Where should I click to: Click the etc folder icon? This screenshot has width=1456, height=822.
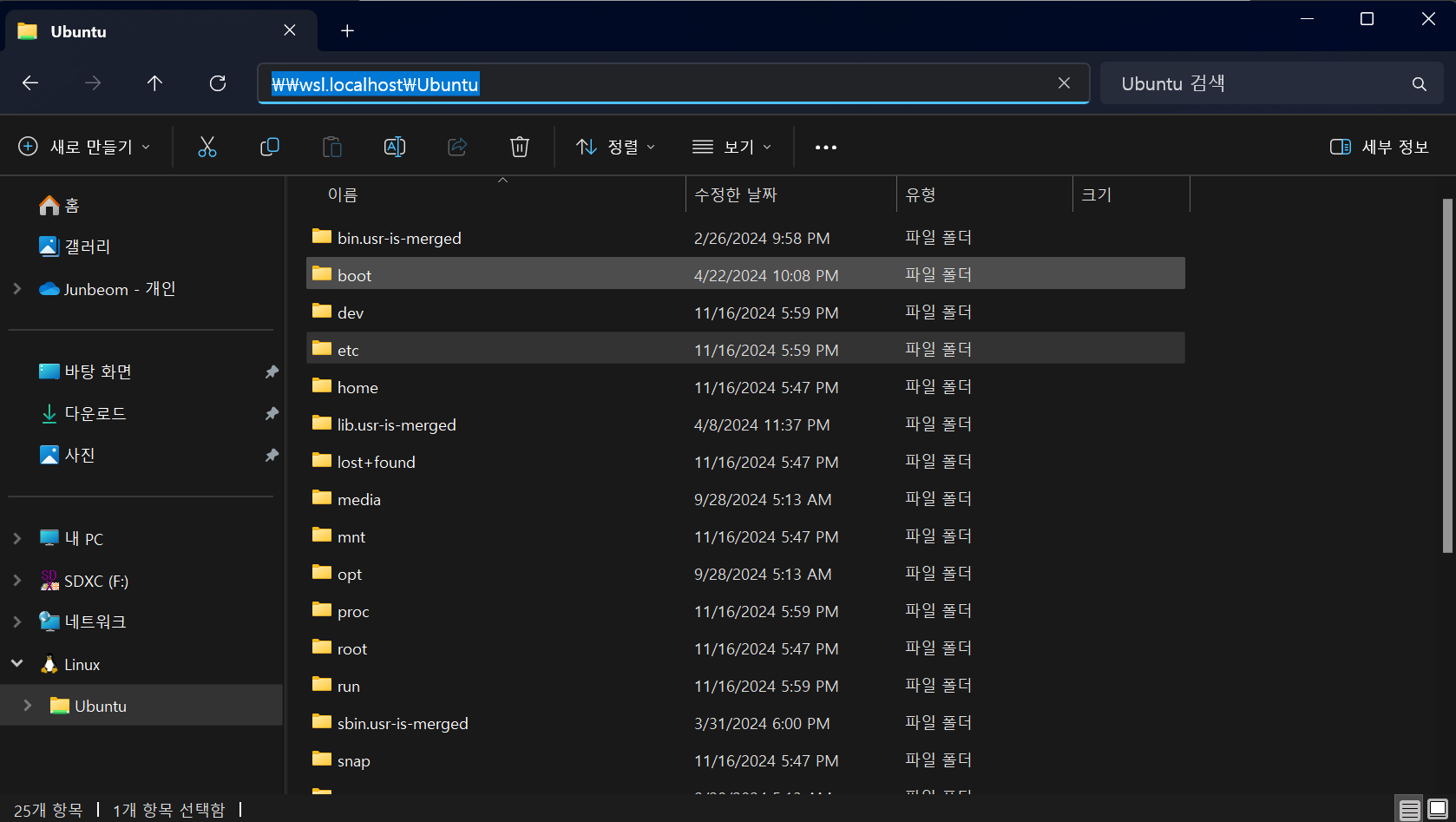322,348
